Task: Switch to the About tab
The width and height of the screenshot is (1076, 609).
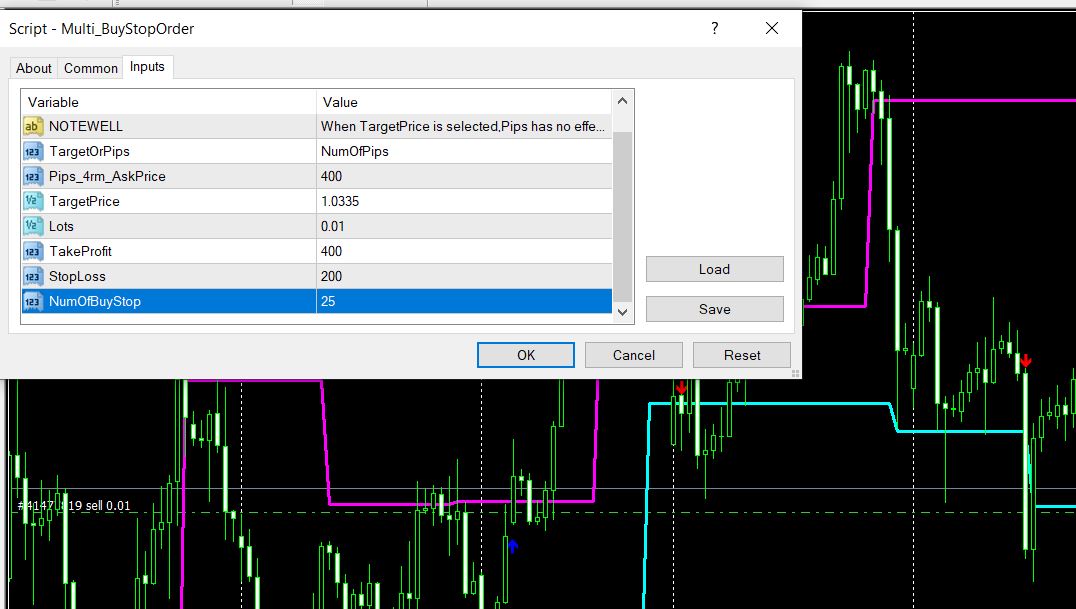Action: tap(33, 68)
